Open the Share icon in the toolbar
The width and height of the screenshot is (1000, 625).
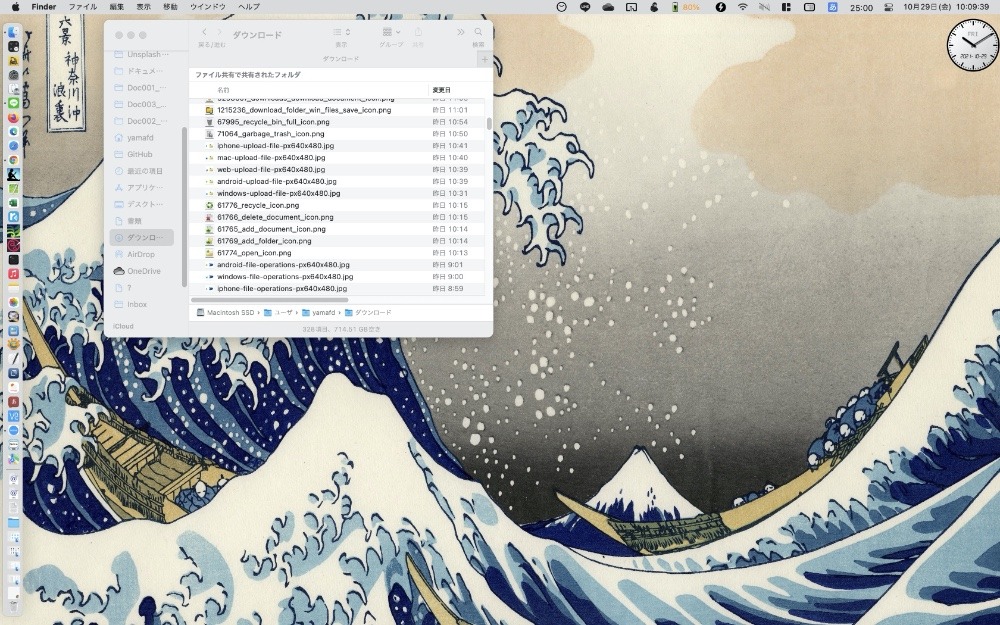tap(417, 33)
